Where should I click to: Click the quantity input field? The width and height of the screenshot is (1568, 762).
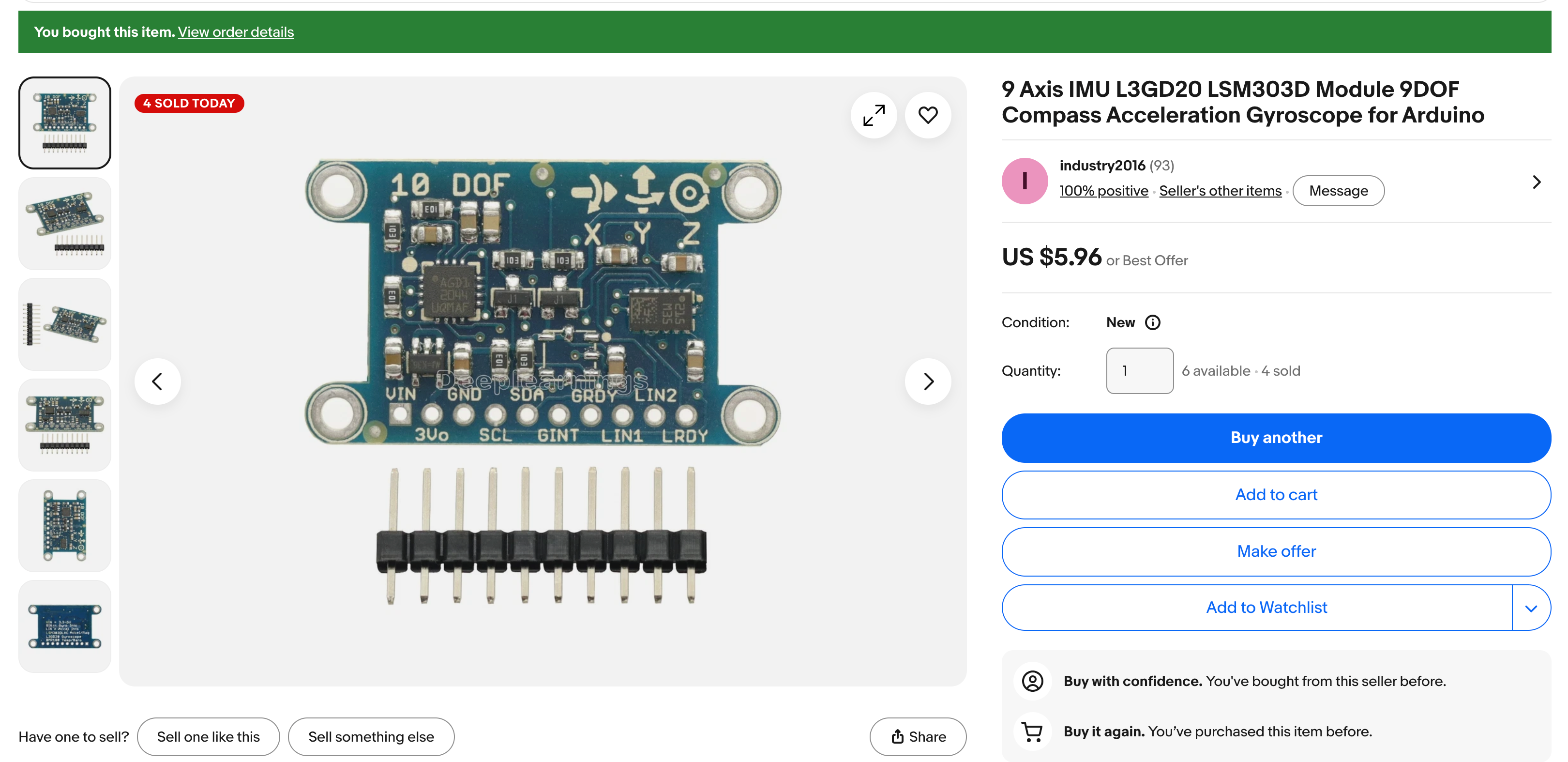1140,370
